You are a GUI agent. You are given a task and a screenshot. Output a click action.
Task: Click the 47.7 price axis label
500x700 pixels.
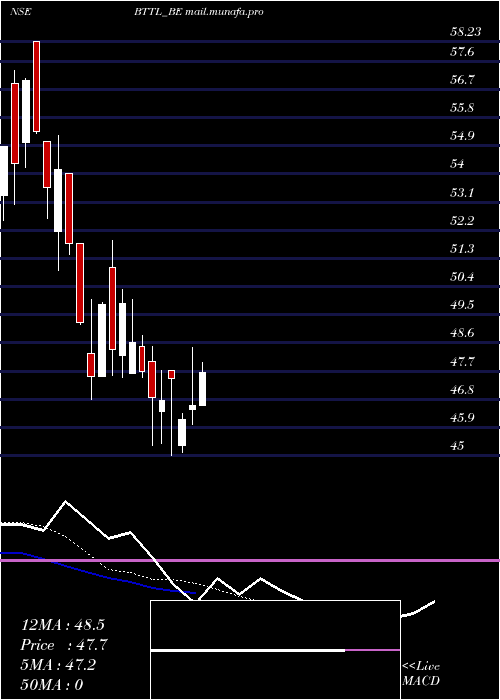coord(462,362)
